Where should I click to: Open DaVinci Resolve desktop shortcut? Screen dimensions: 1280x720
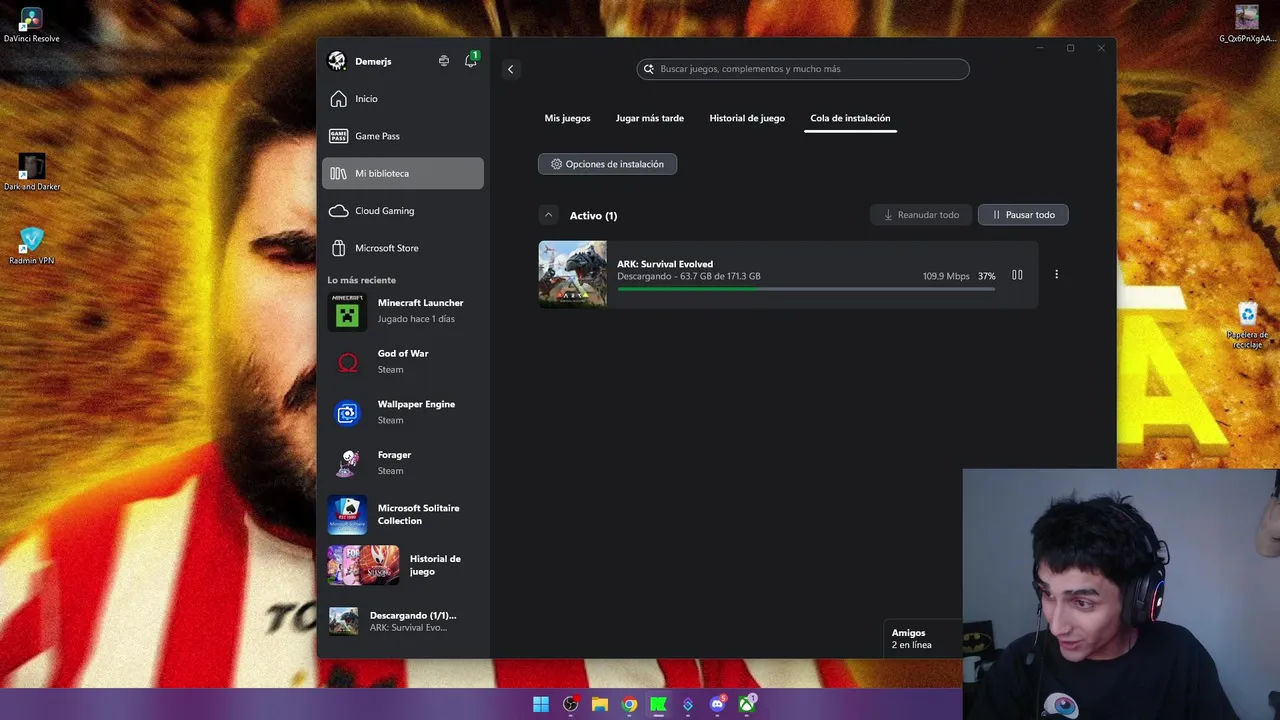pyautogui.click(x=31, y=26)
